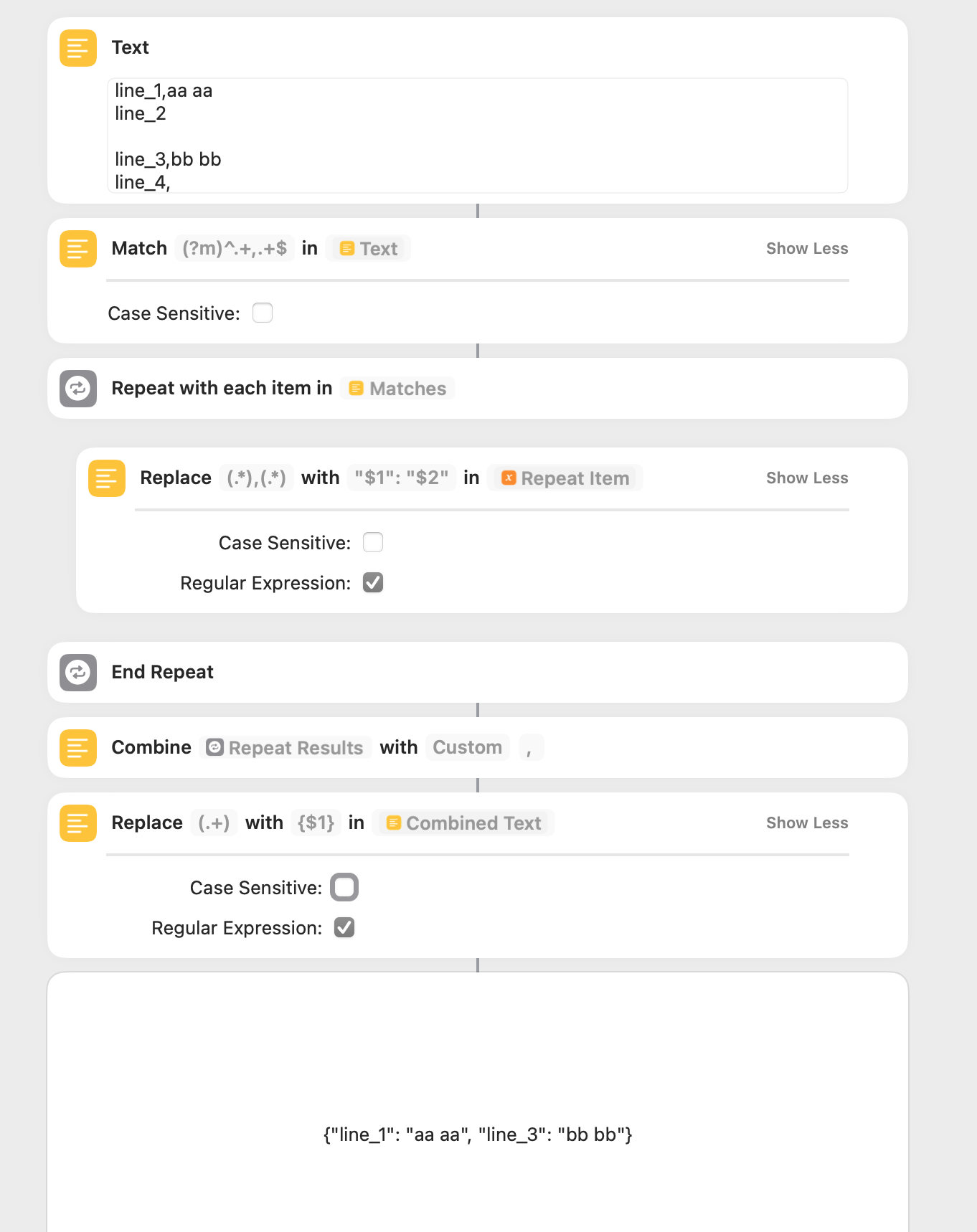Collapse Repeat Item replace action with Show Less
The image size is (977, 1232).
(x=807, y=478)
